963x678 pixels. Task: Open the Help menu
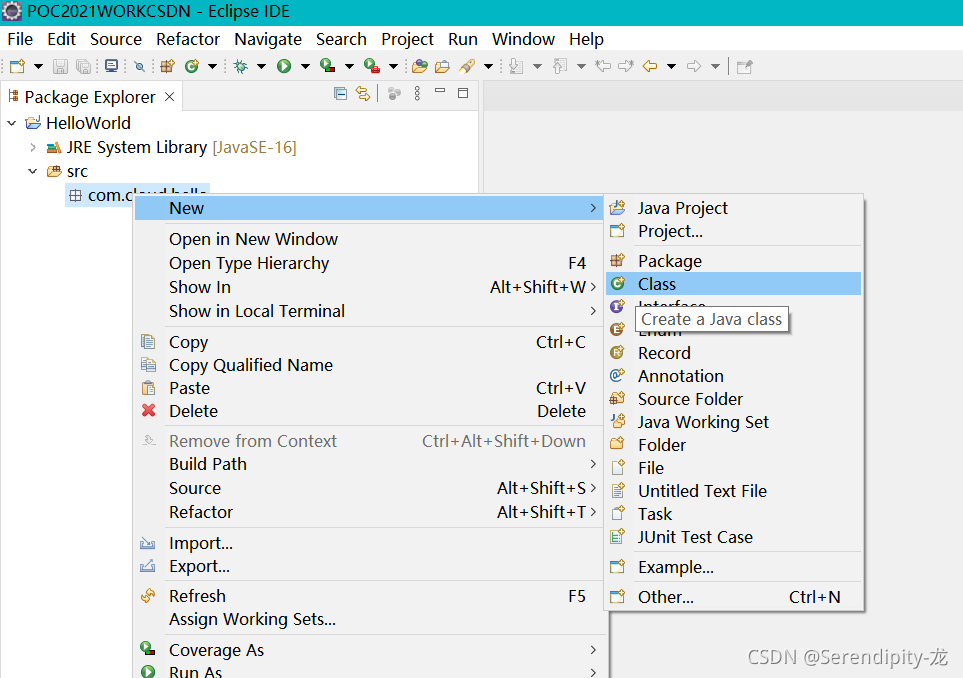(586, 39)
